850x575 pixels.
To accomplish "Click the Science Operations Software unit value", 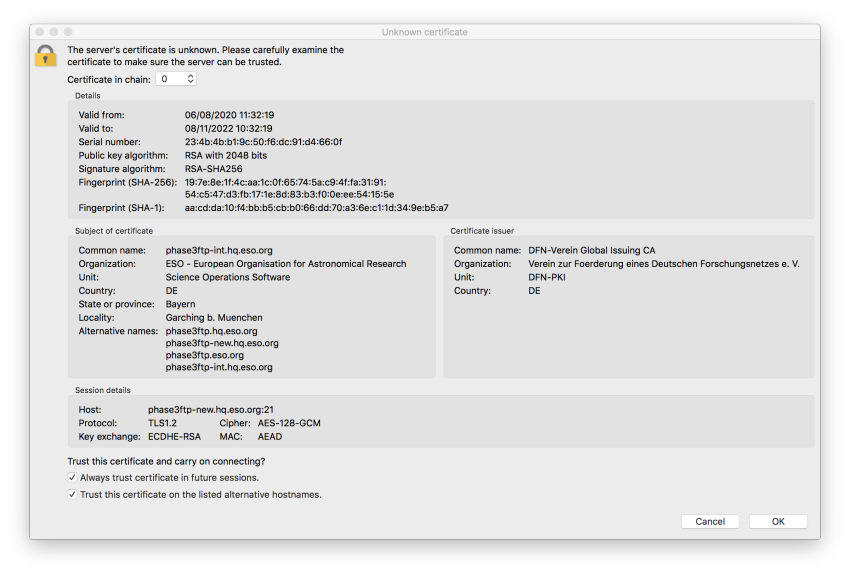I will click(228, 277).
